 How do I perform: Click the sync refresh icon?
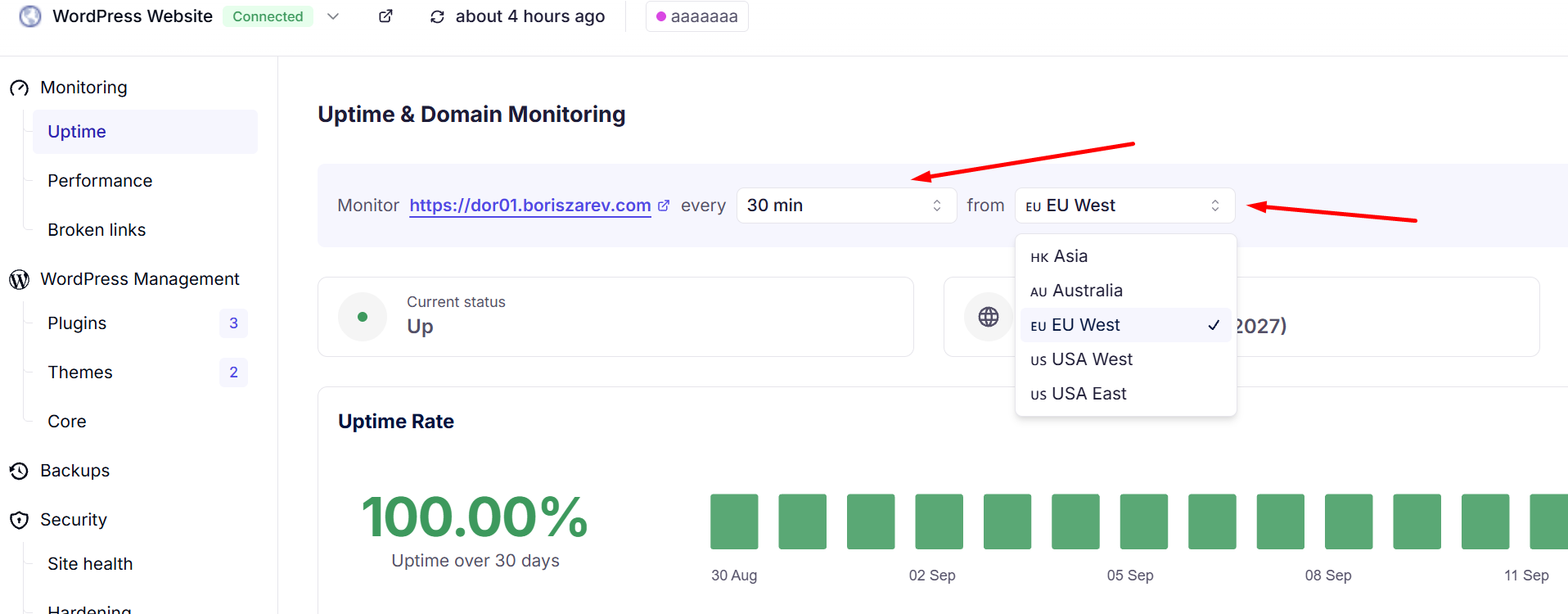[438, 16]
